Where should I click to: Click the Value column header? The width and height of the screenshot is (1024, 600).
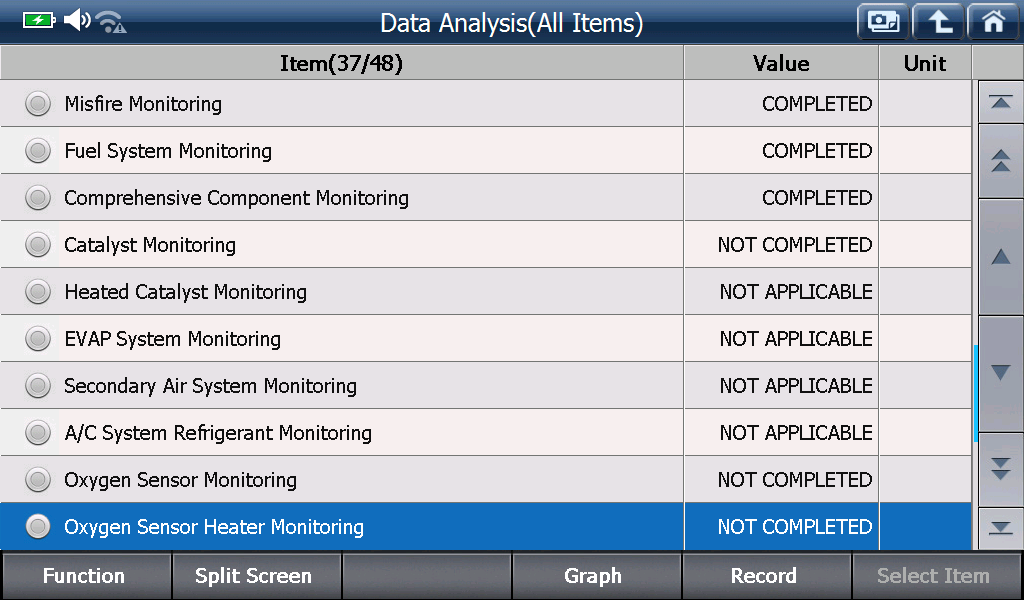coord(781,63)
